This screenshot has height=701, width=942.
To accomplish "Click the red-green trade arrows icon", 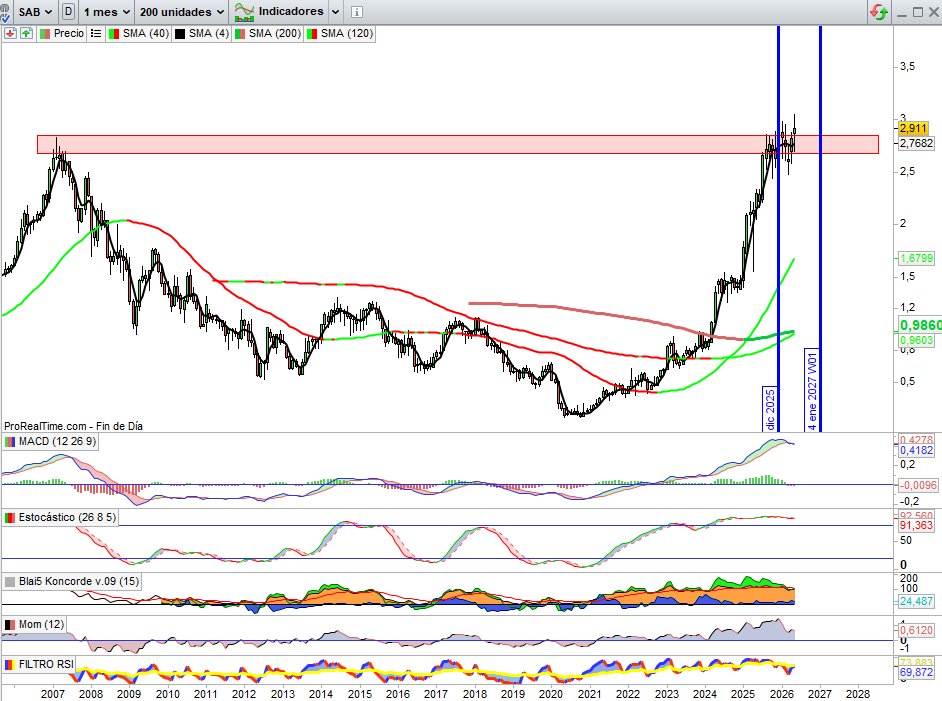I will click(x=879, y=11).
